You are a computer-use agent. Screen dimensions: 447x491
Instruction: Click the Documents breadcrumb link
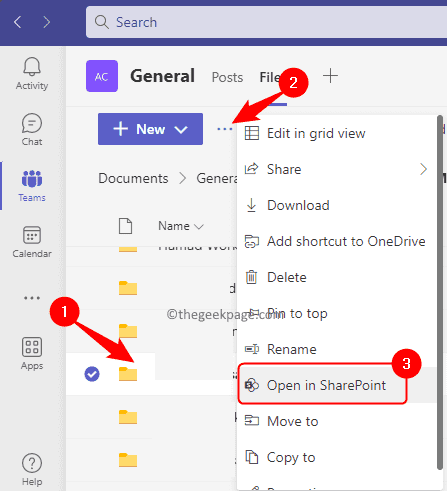click(133, 178)
